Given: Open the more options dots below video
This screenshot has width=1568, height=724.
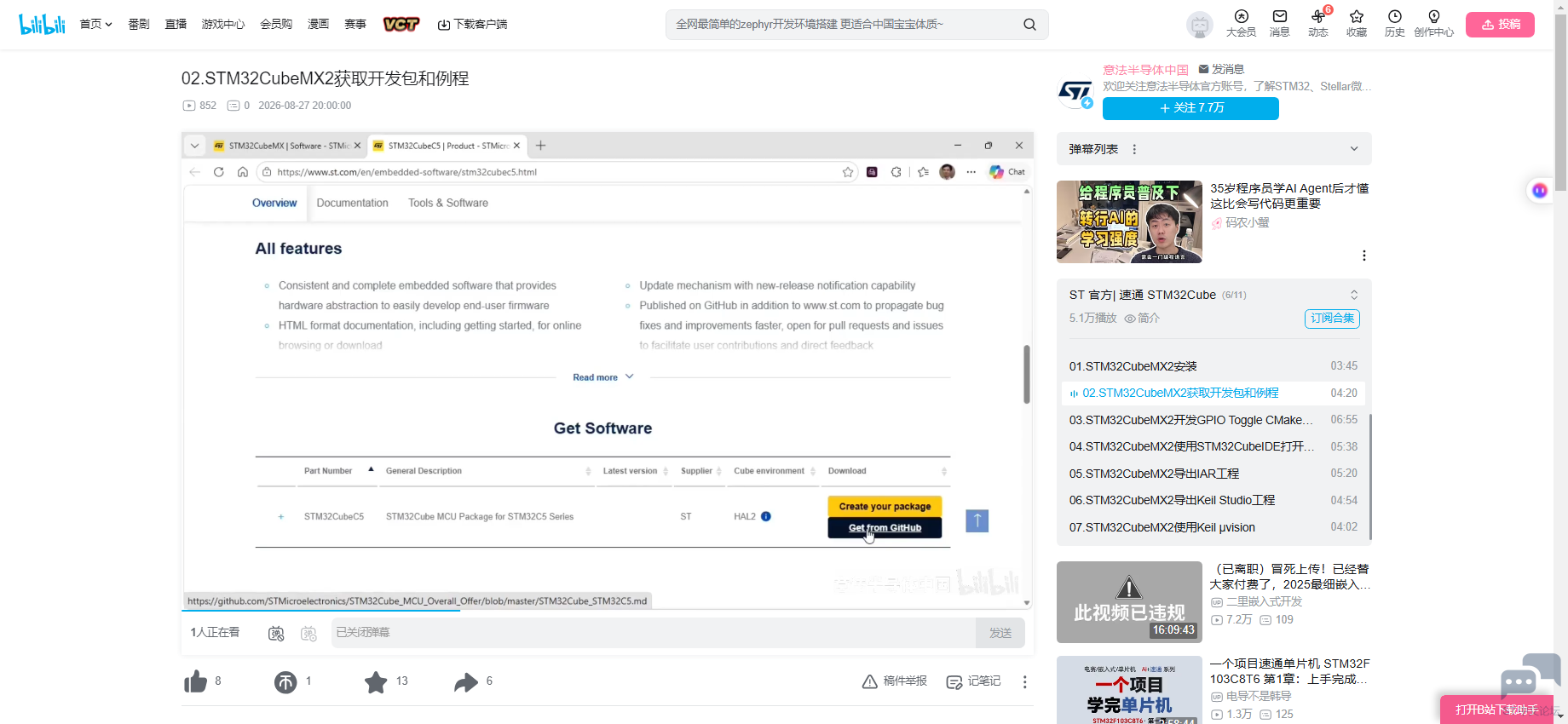Looking at the screenshot, I should pos(1025,681).
